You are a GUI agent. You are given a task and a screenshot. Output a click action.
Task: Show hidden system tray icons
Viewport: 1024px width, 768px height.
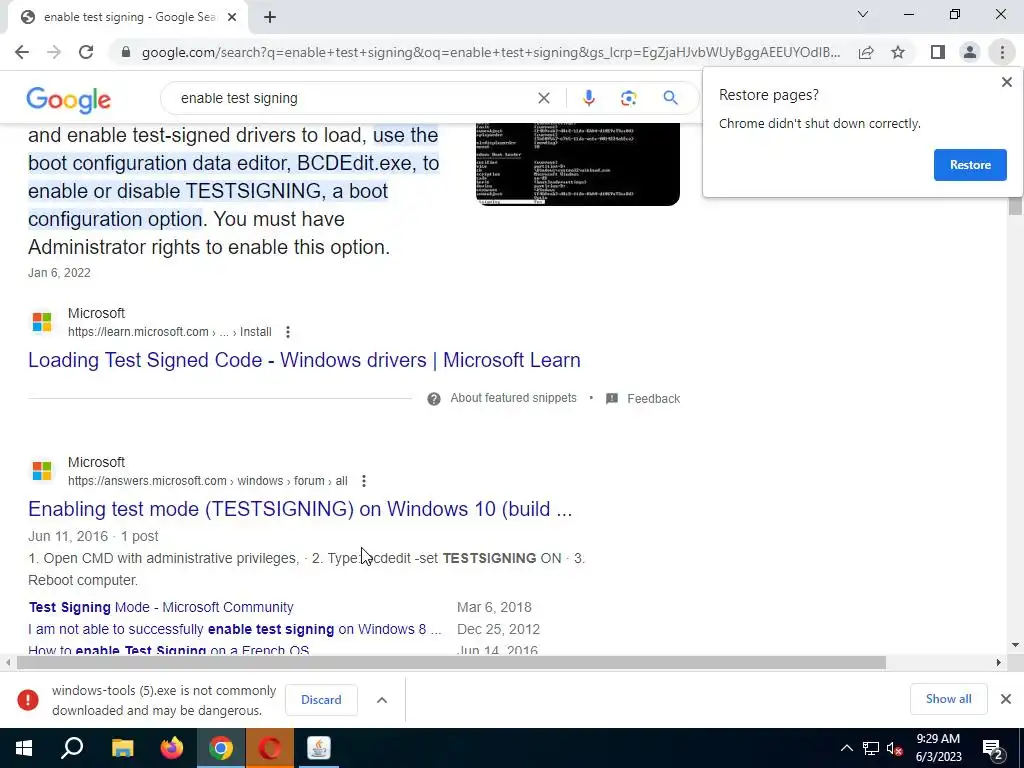point(846,748)
